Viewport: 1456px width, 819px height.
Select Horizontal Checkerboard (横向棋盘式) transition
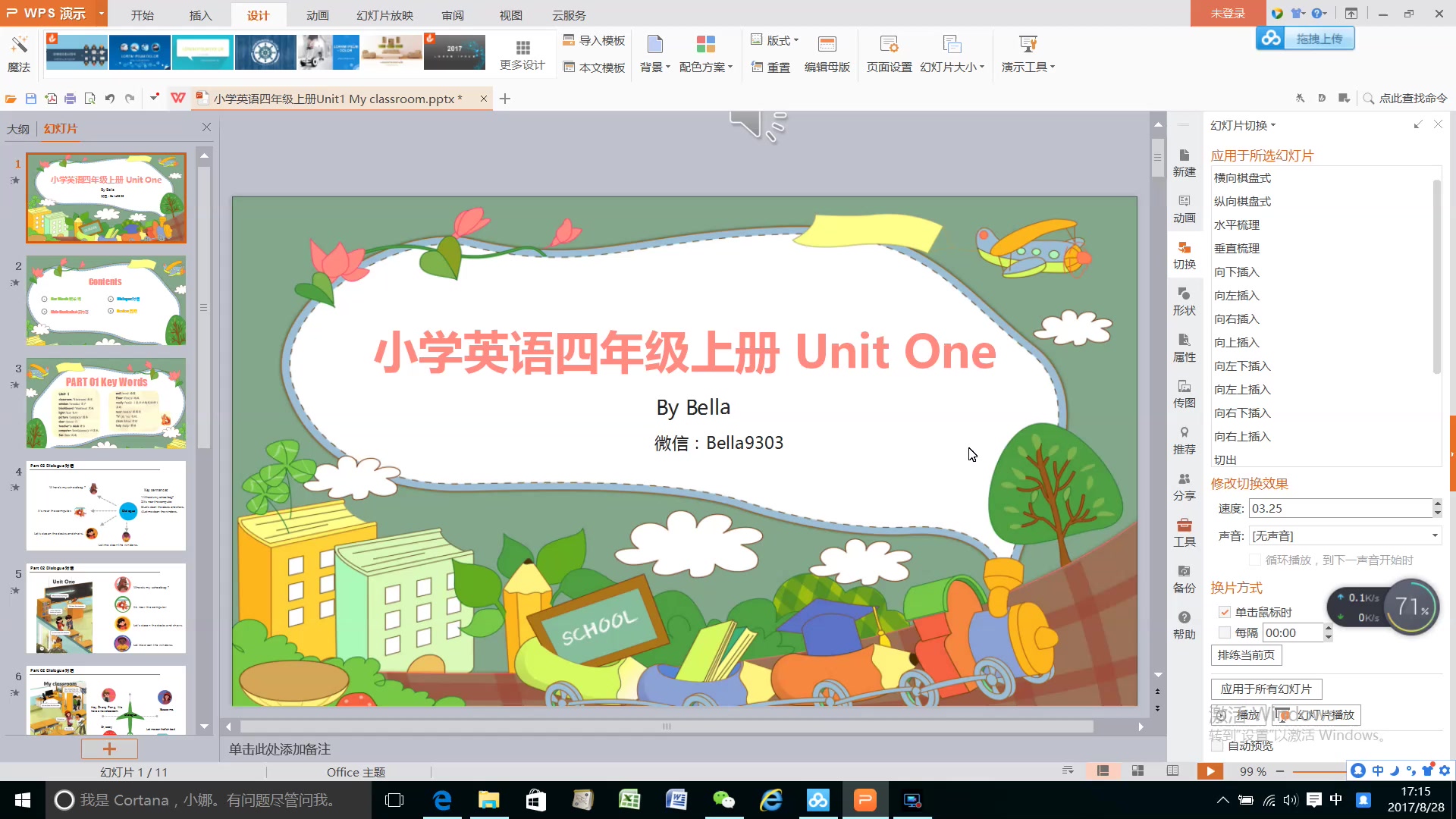click(1242, 178)
